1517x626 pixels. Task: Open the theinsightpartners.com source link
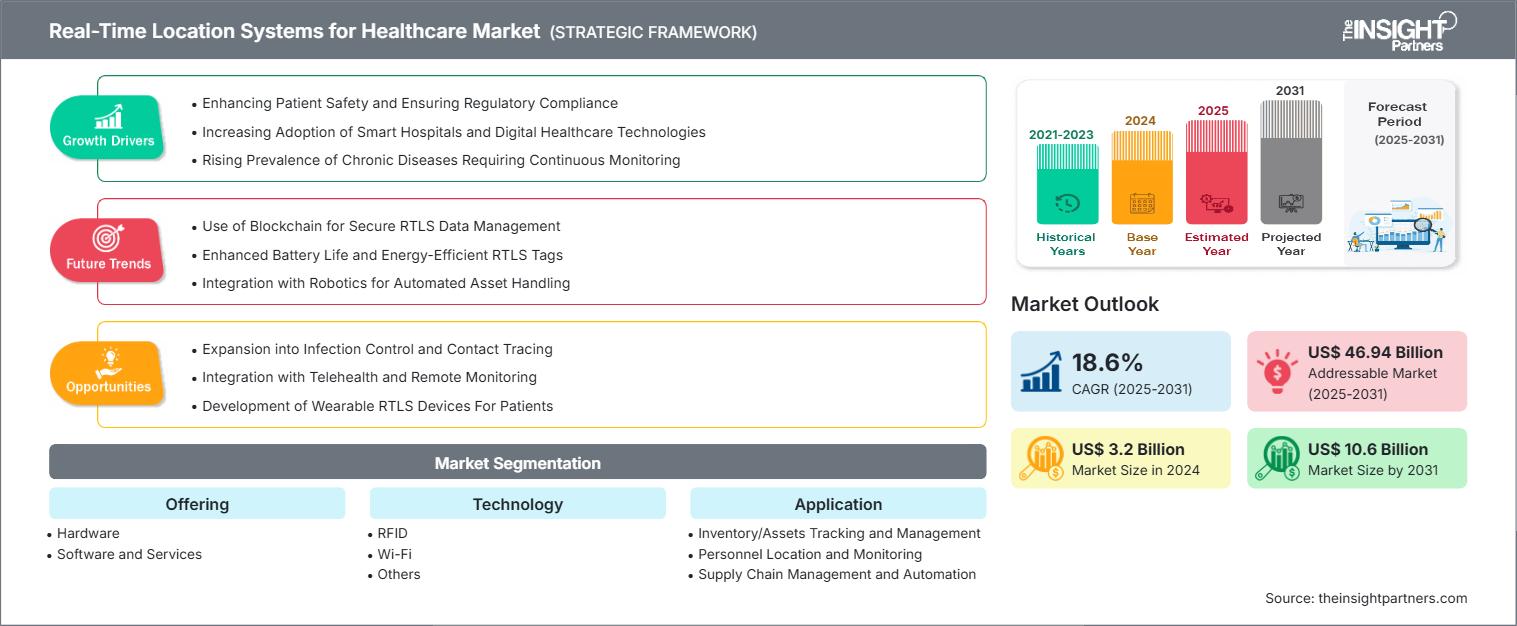pyautogui.click(x=1366, y=598)
